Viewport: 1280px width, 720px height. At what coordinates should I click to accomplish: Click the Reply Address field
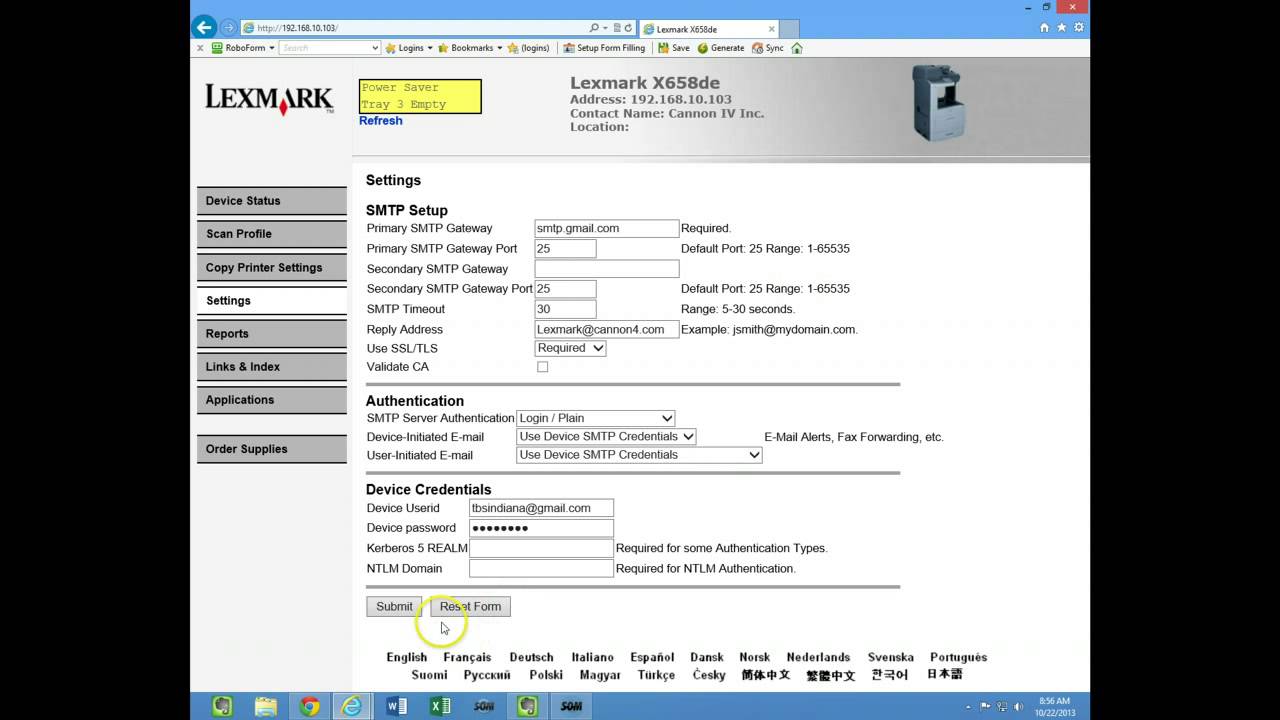click(607, 329)
